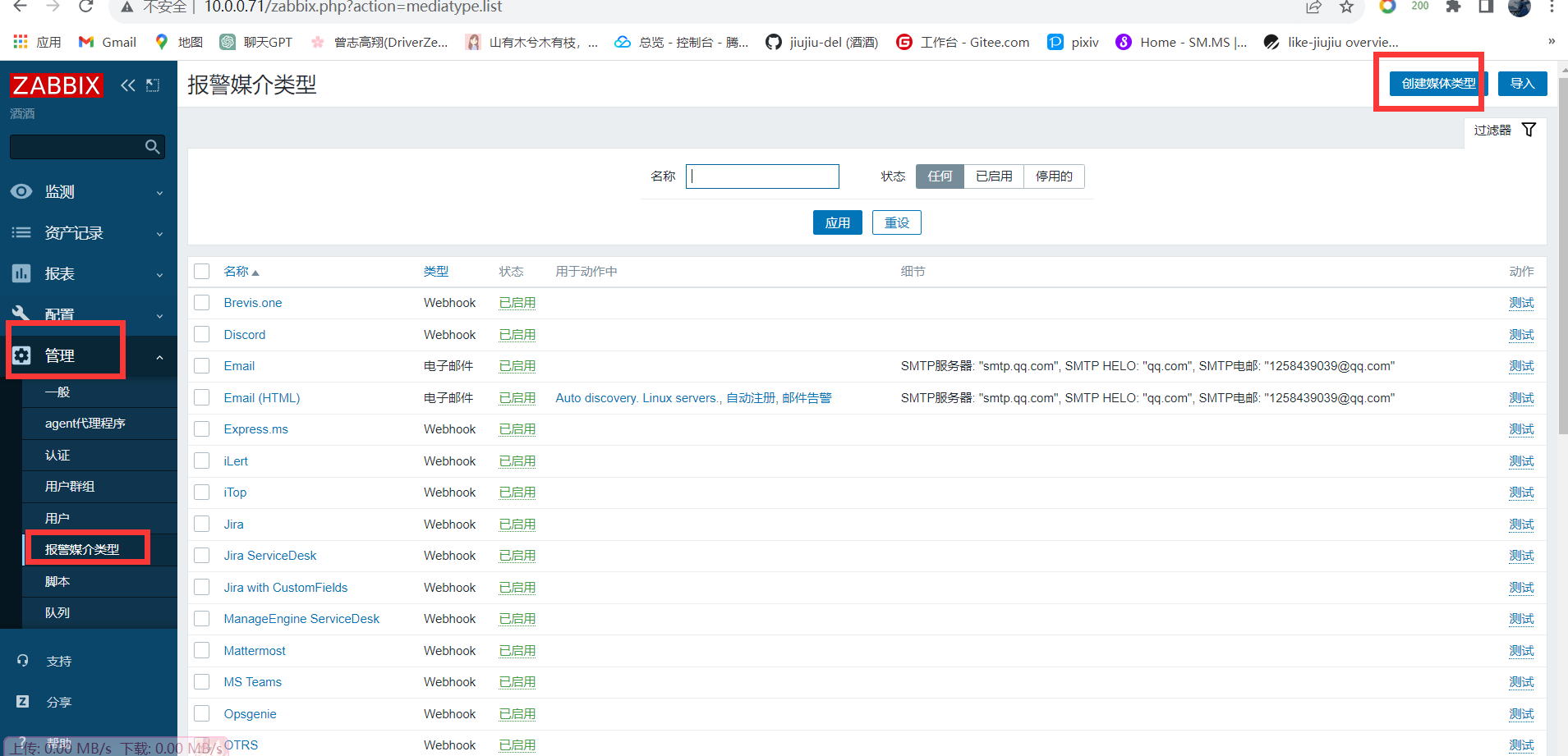Click the 应用 apply filter button
The image size is (1568, 756).
pyautogui.click(x=837, y=222)
